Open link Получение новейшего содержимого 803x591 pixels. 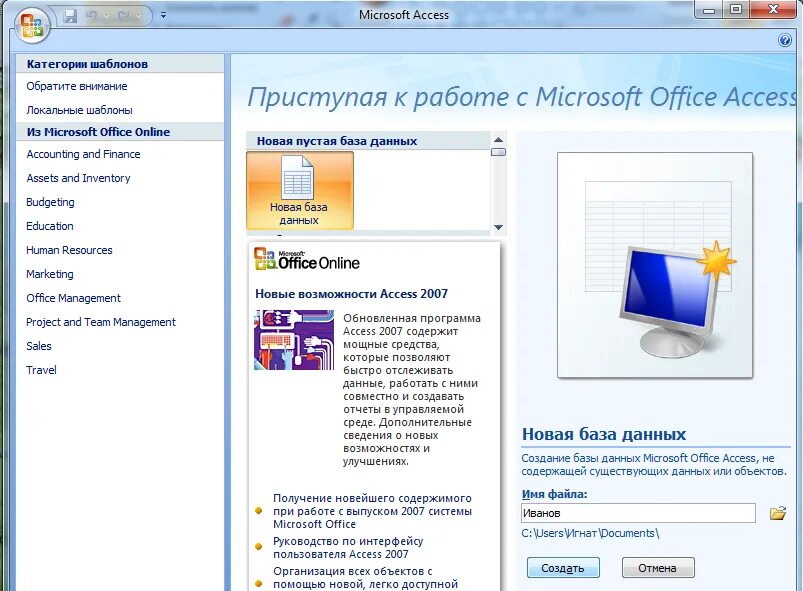372,511
